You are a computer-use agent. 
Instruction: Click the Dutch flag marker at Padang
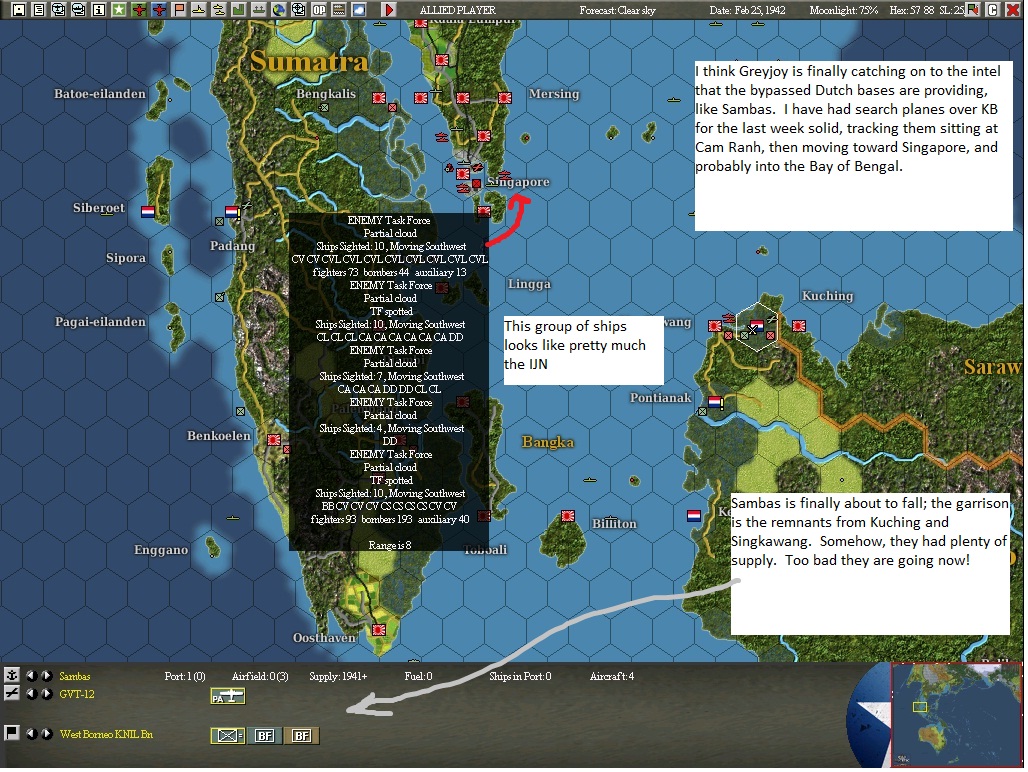(232, 212)
